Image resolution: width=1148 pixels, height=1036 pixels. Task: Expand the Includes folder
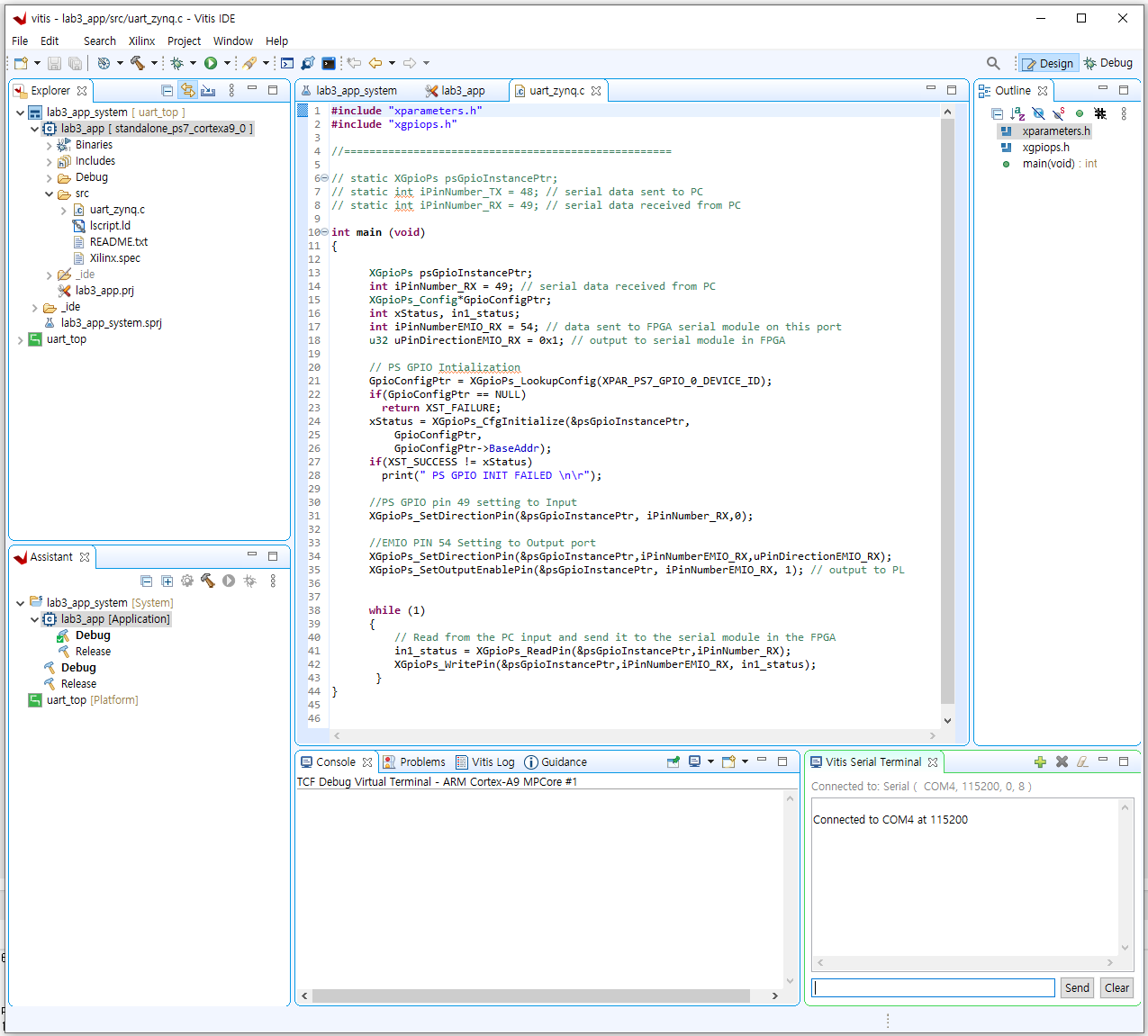click(x=49, y=161)
